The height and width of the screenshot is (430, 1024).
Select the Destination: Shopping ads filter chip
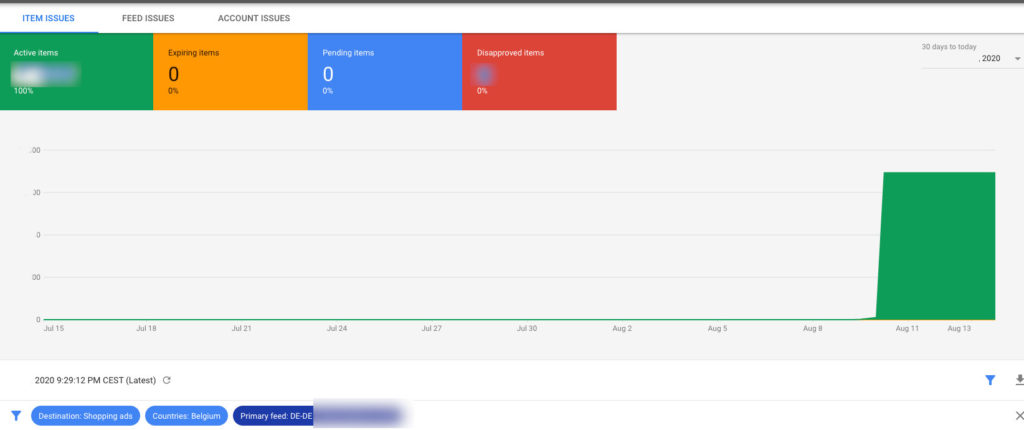(x=85, y=415)
